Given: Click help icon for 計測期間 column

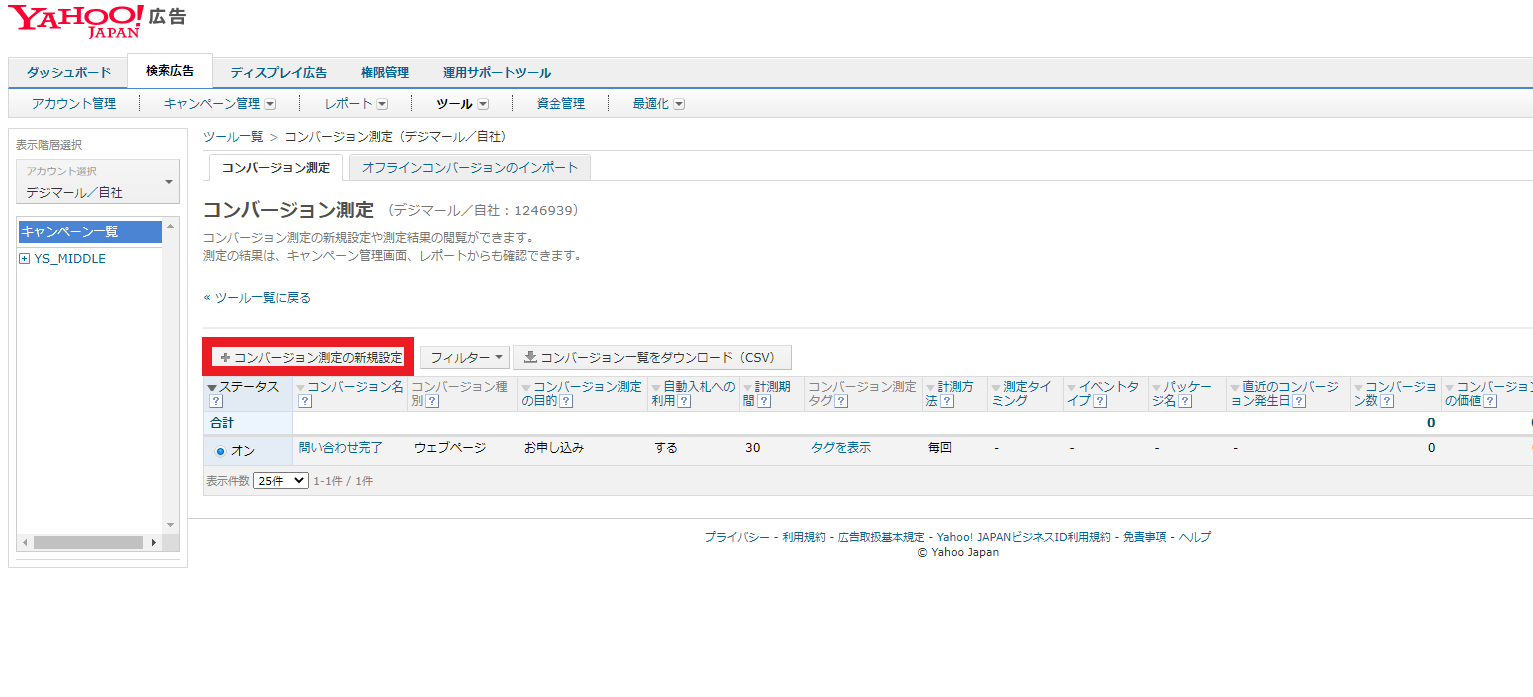Looking at the screenshot, I should point(764,402).
